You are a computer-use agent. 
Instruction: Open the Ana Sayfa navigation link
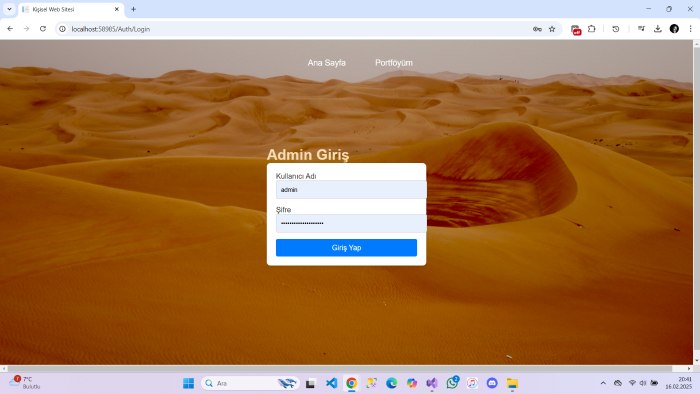tap(326, 63)
